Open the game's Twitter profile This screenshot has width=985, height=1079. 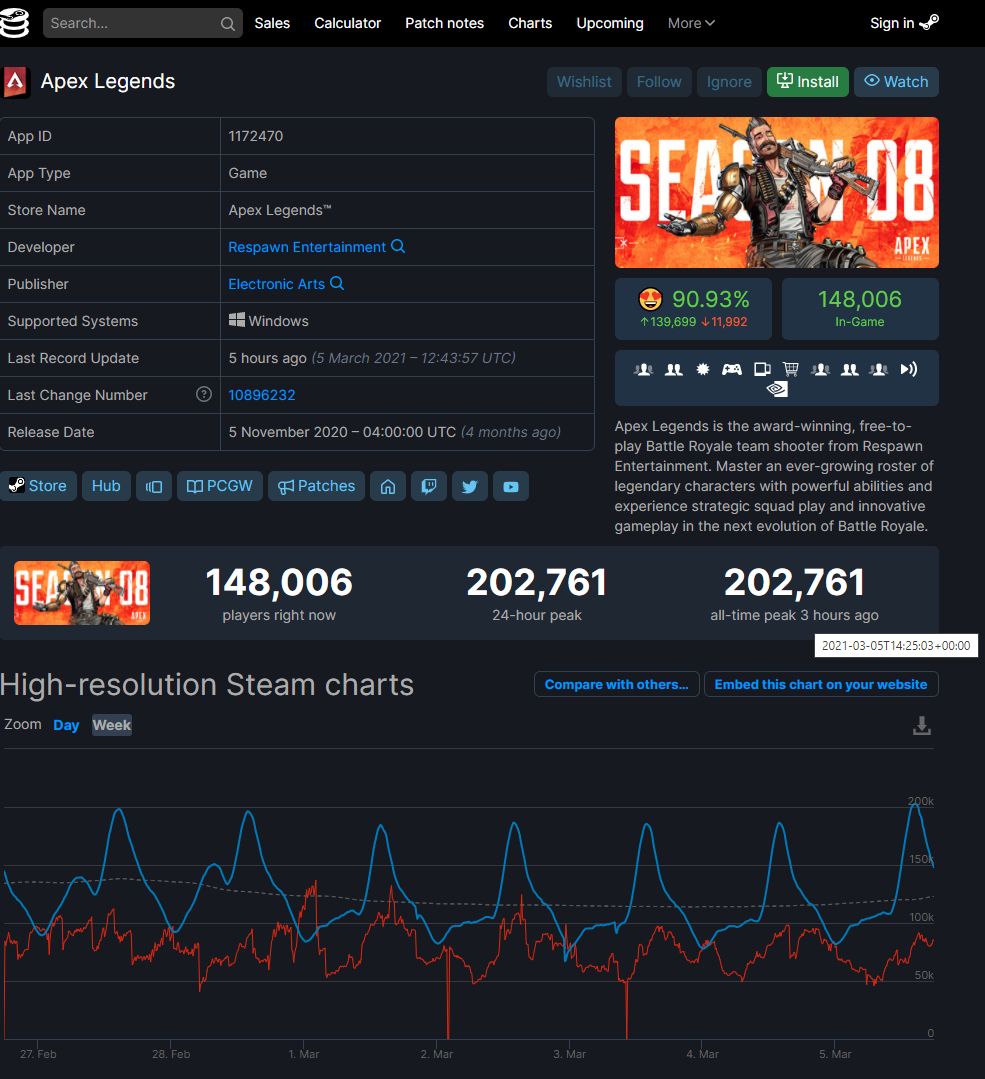[470, 486]
